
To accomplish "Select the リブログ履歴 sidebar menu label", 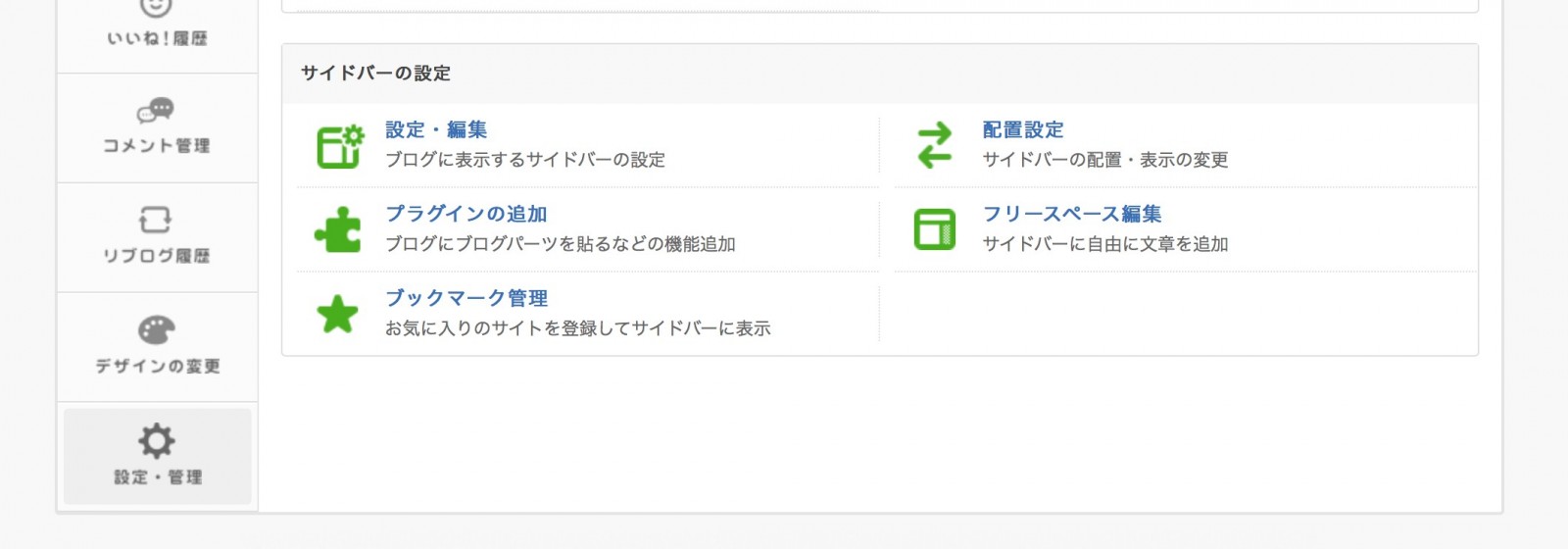I will tap(157, 256).
